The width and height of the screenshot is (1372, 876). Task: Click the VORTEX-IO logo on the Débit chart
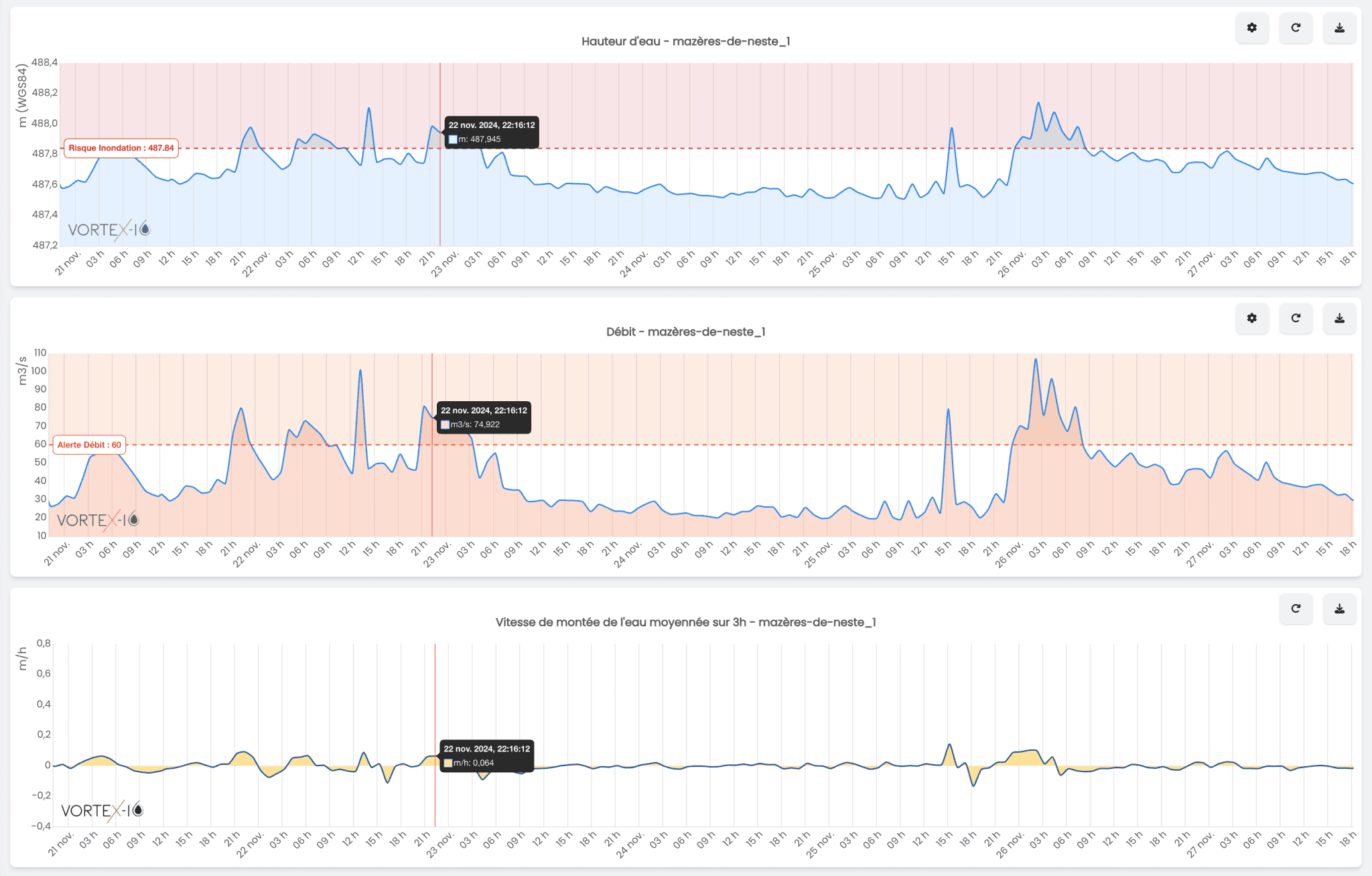(99, 519)
